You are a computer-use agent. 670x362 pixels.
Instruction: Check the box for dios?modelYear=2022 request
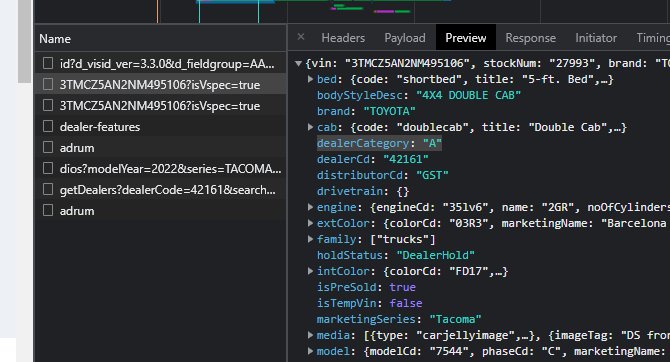pos(48,168)
